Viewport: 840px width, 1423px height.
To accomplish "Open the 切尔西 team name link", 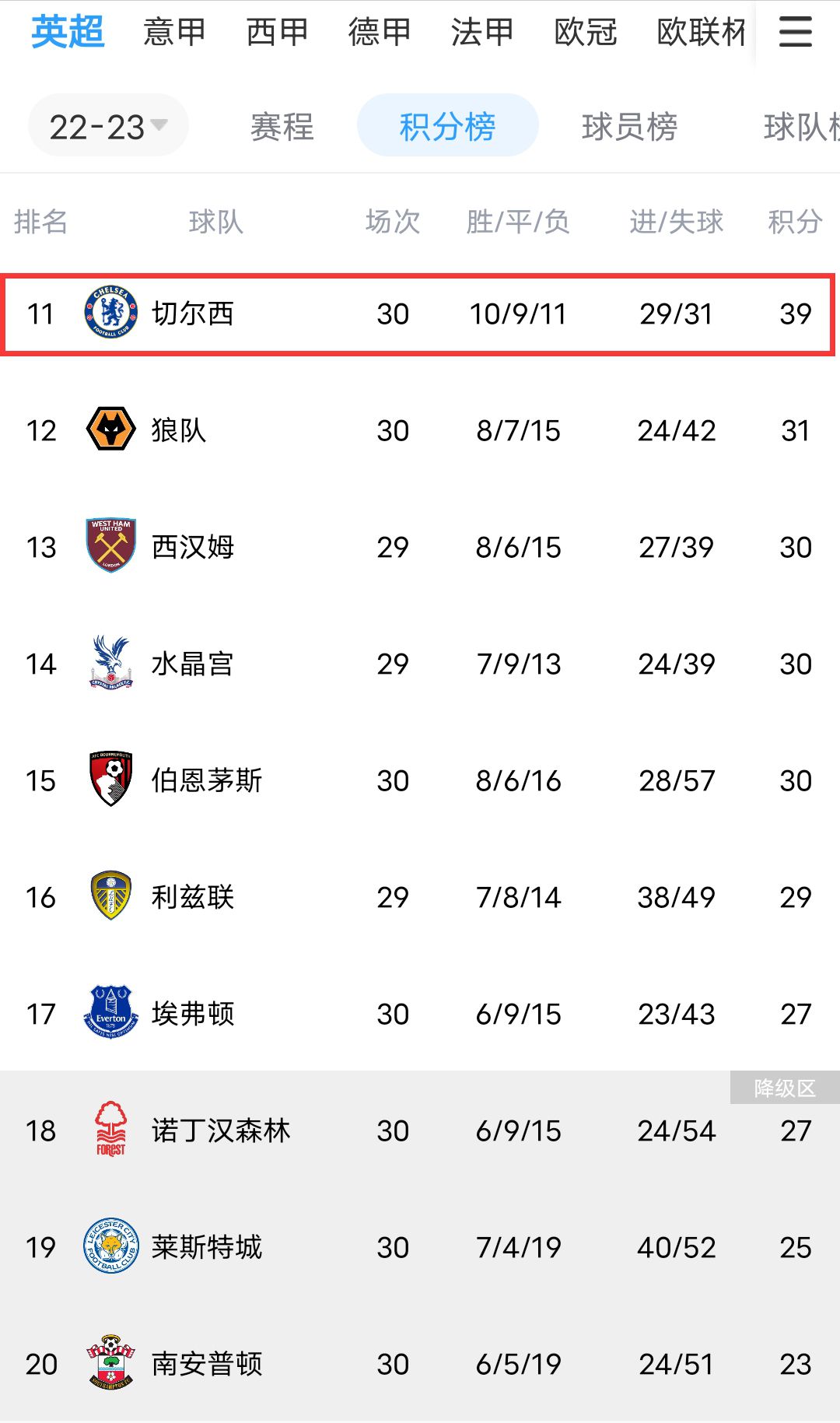I will pyautogui.click(x=193, y=314).
